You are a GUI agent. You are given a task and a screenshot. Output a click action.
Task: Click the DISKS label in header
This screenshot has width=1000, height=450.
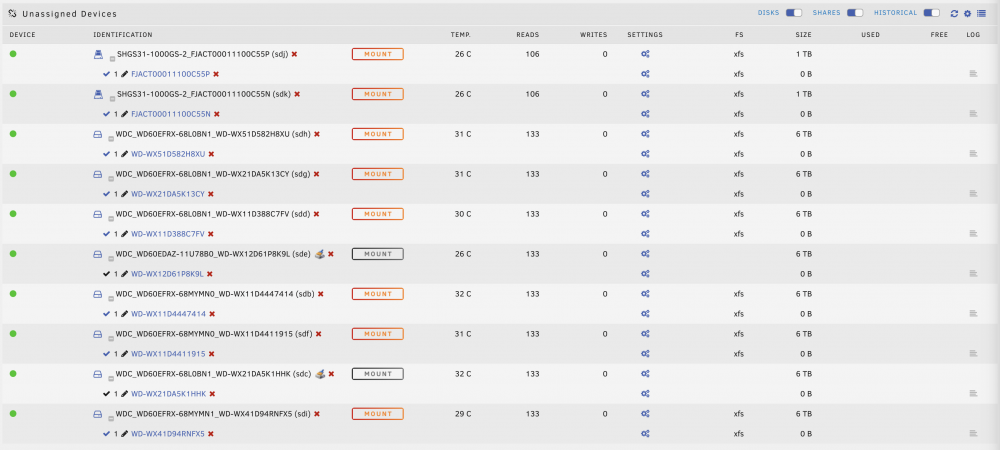(768, 13)
